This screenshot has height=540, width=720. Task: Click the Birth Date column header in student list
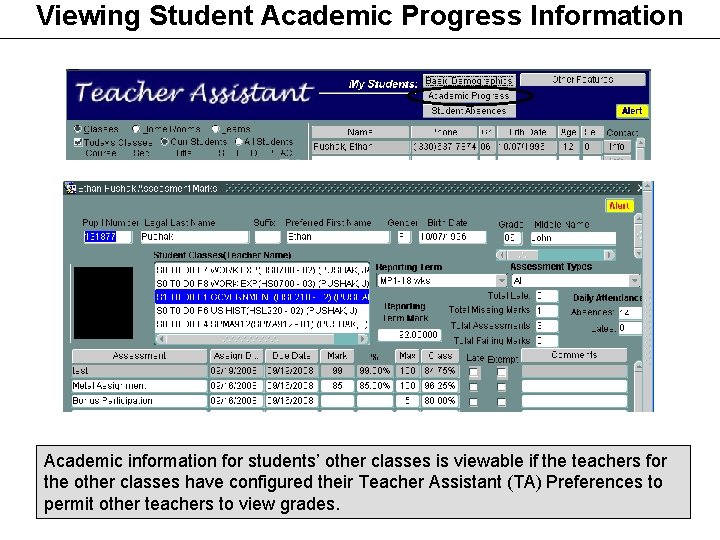(527, 132)
